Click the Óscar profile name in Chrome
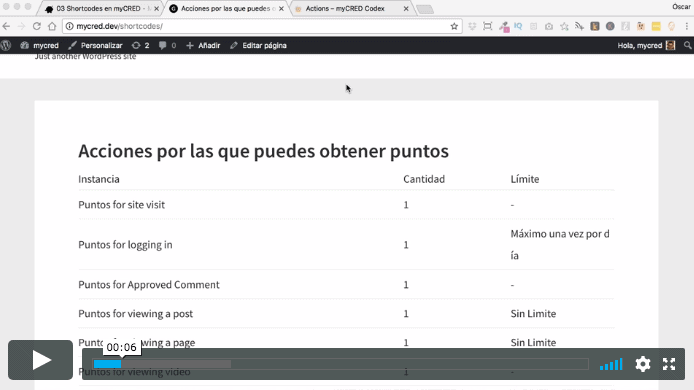 point(681,7)
